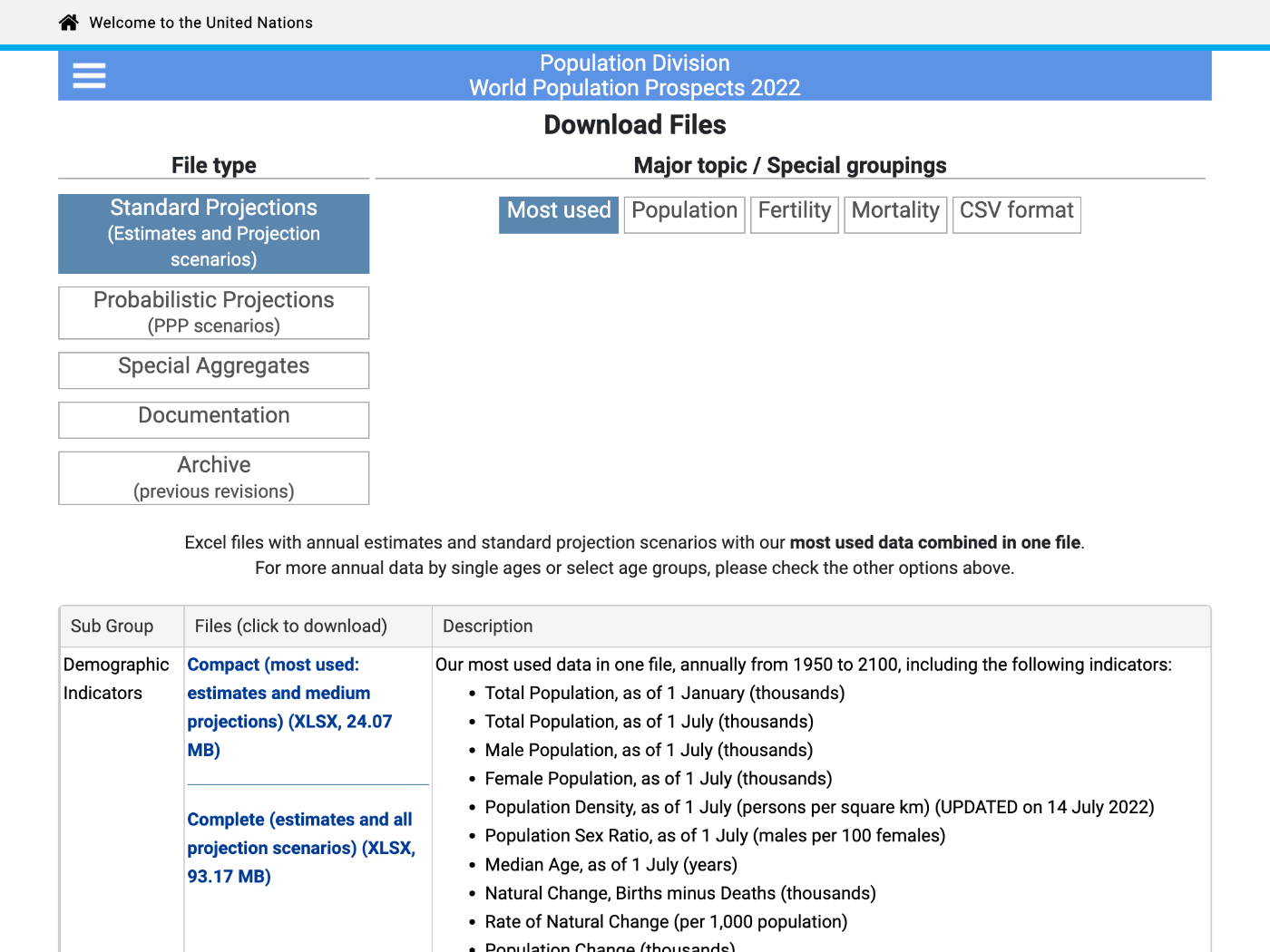The width and height of the screenshot is (1270, 952).
Task: Download the Compact XLSX 24.07 MB file
Action: [290, 707]
